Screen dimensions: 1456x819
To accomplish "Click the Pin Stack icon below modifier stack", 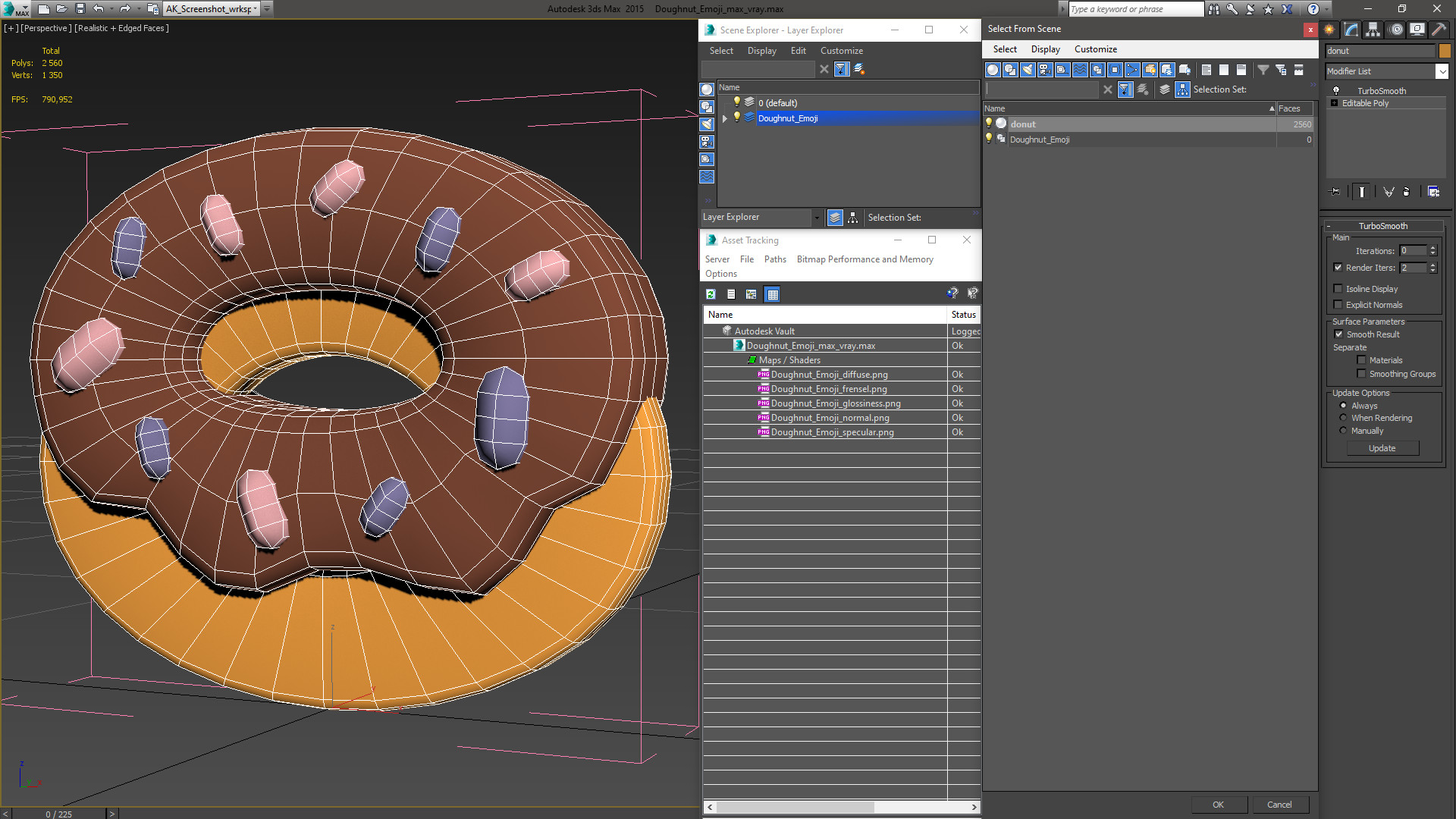I will pos(1335,192).
